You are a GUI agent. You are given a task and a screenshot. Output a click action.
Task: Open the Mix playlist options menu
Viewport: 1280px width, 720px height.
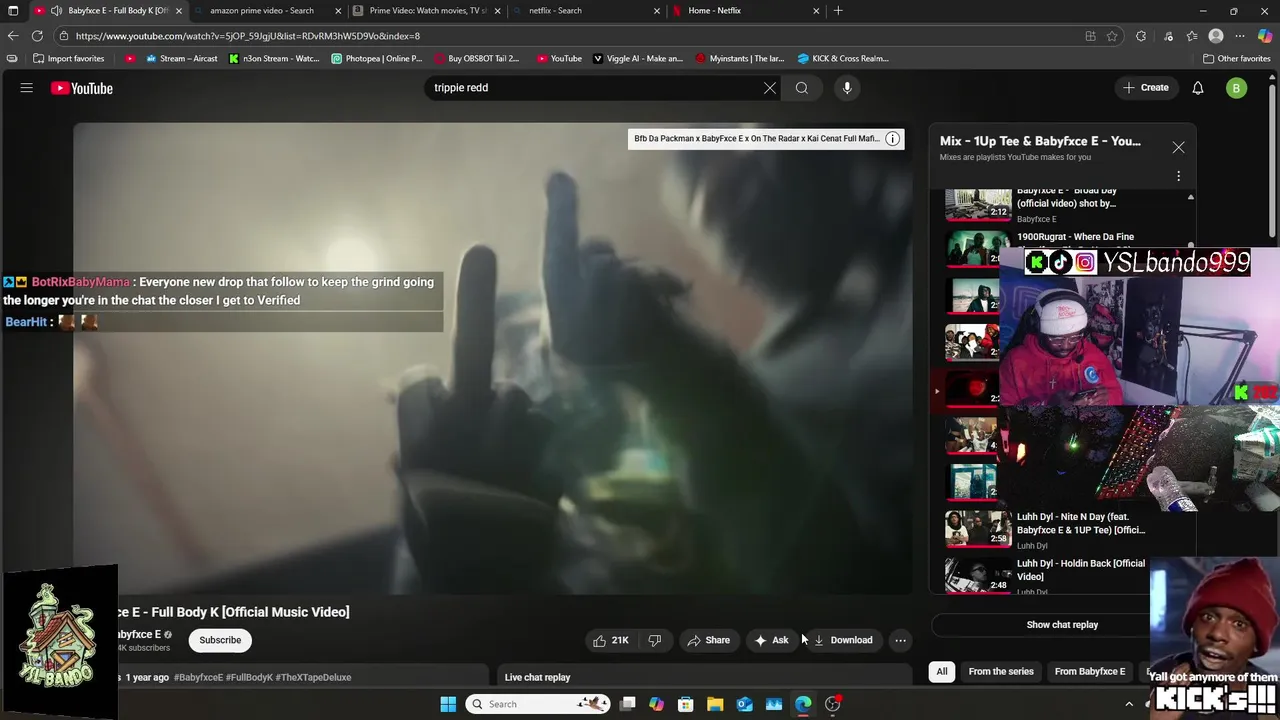click(1178, 176)
